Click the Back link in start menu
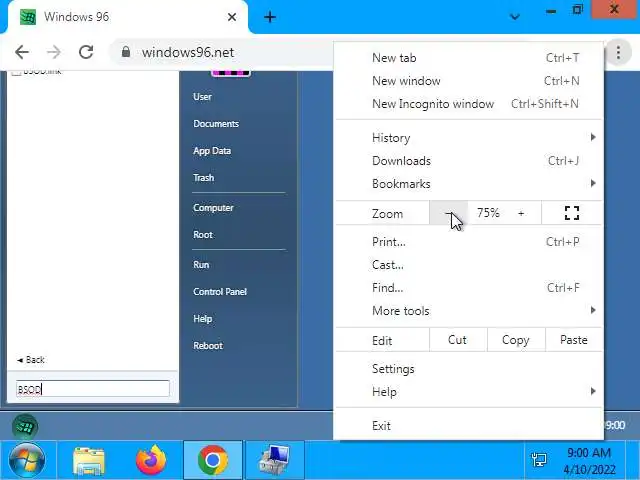The height and width of the screenshot is (480, 640). pos(31,360)
